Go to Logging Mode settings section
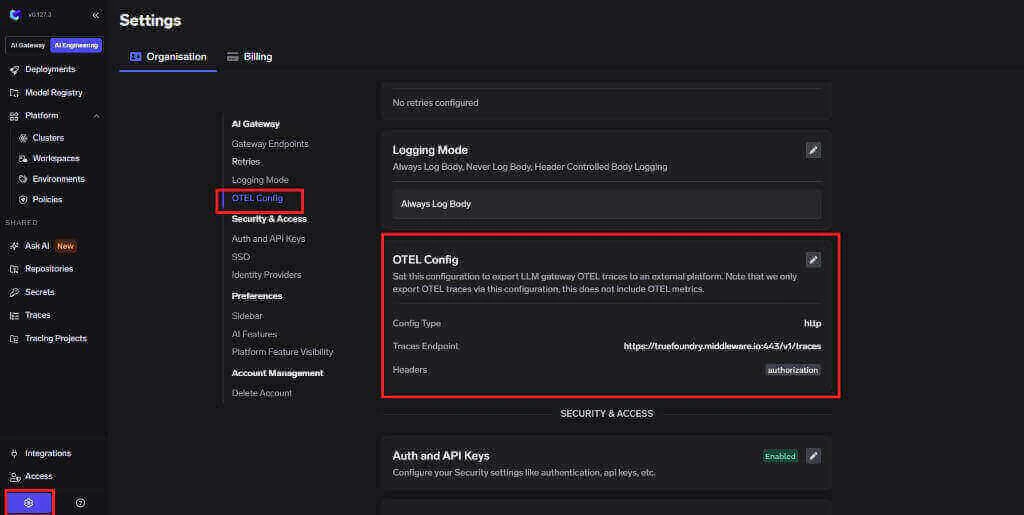The height and width of the screenshot is (515, 1024). [x=260, y=179]
